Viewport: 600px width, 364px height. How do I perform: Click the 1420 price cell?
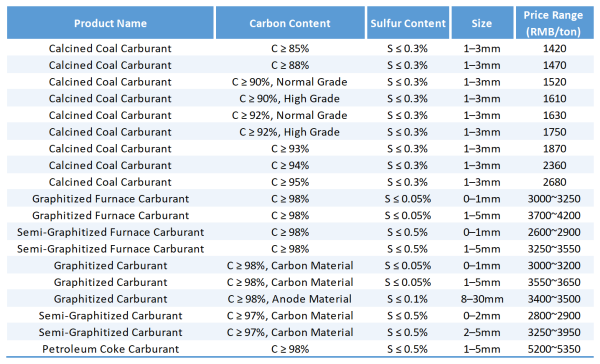point(554,49)
